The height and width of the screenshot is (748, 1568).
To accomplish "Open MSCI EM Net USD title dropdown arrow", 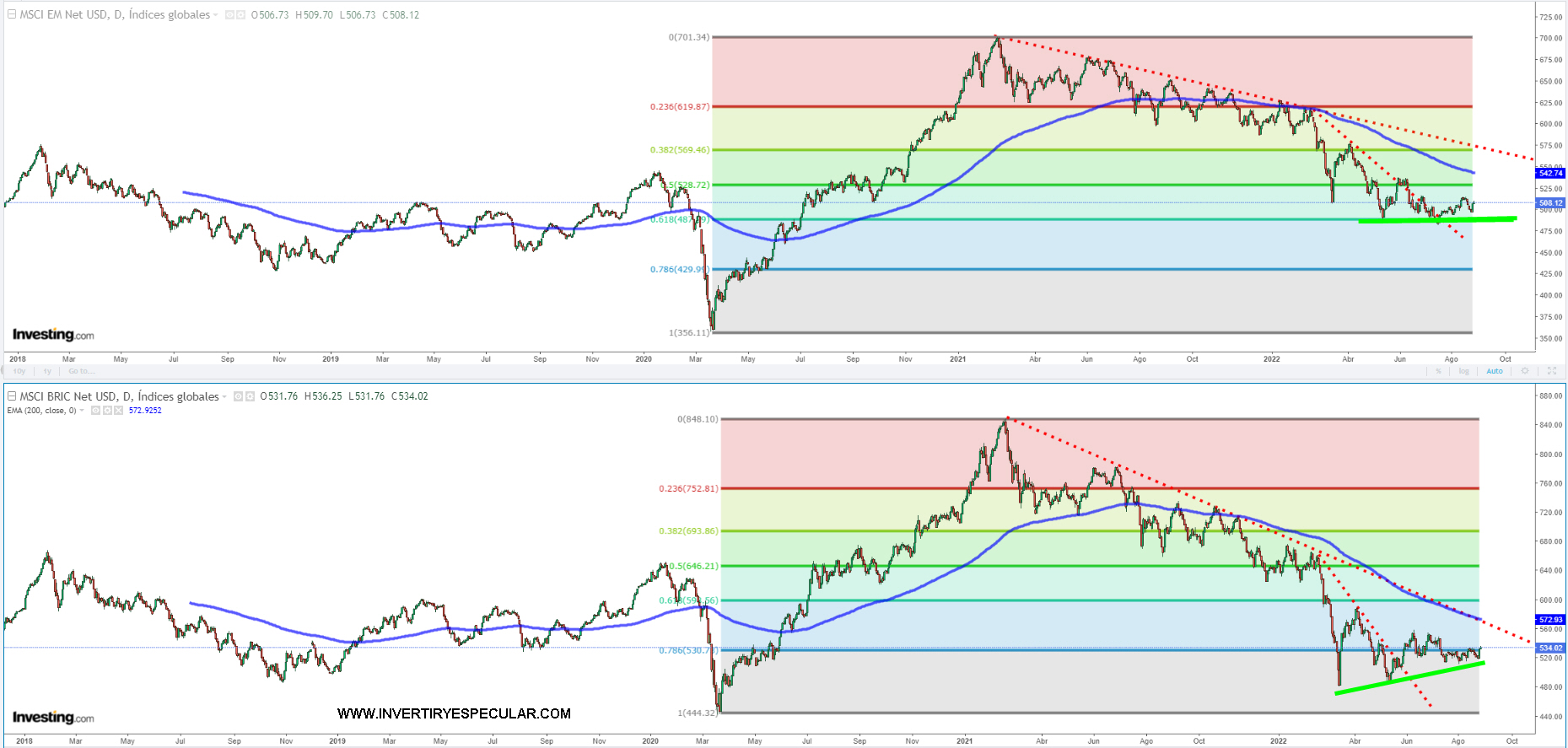I will click(216, 15).
